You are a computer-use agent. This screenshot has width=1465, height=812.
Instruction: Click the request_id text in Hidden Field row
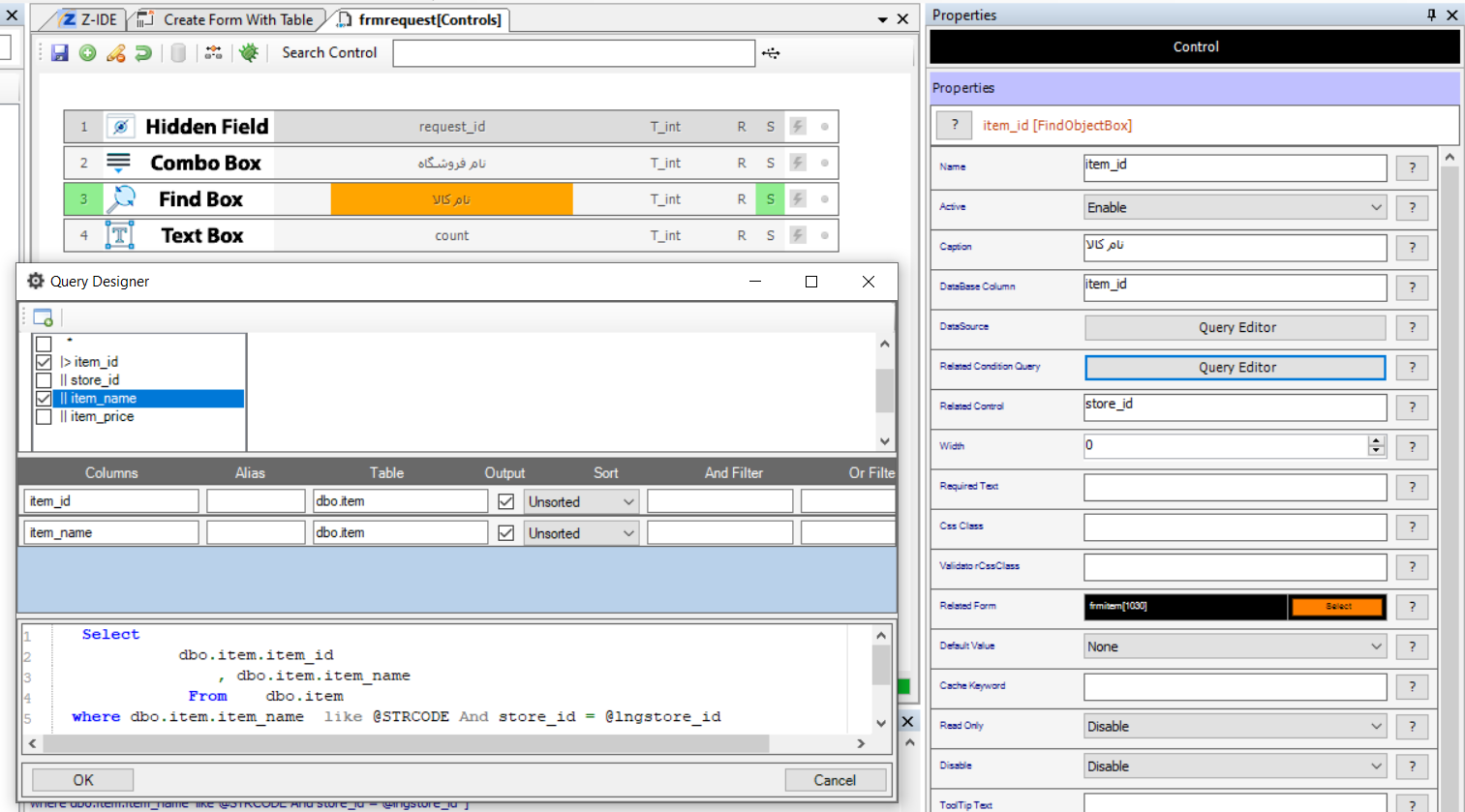click(451, 127)
